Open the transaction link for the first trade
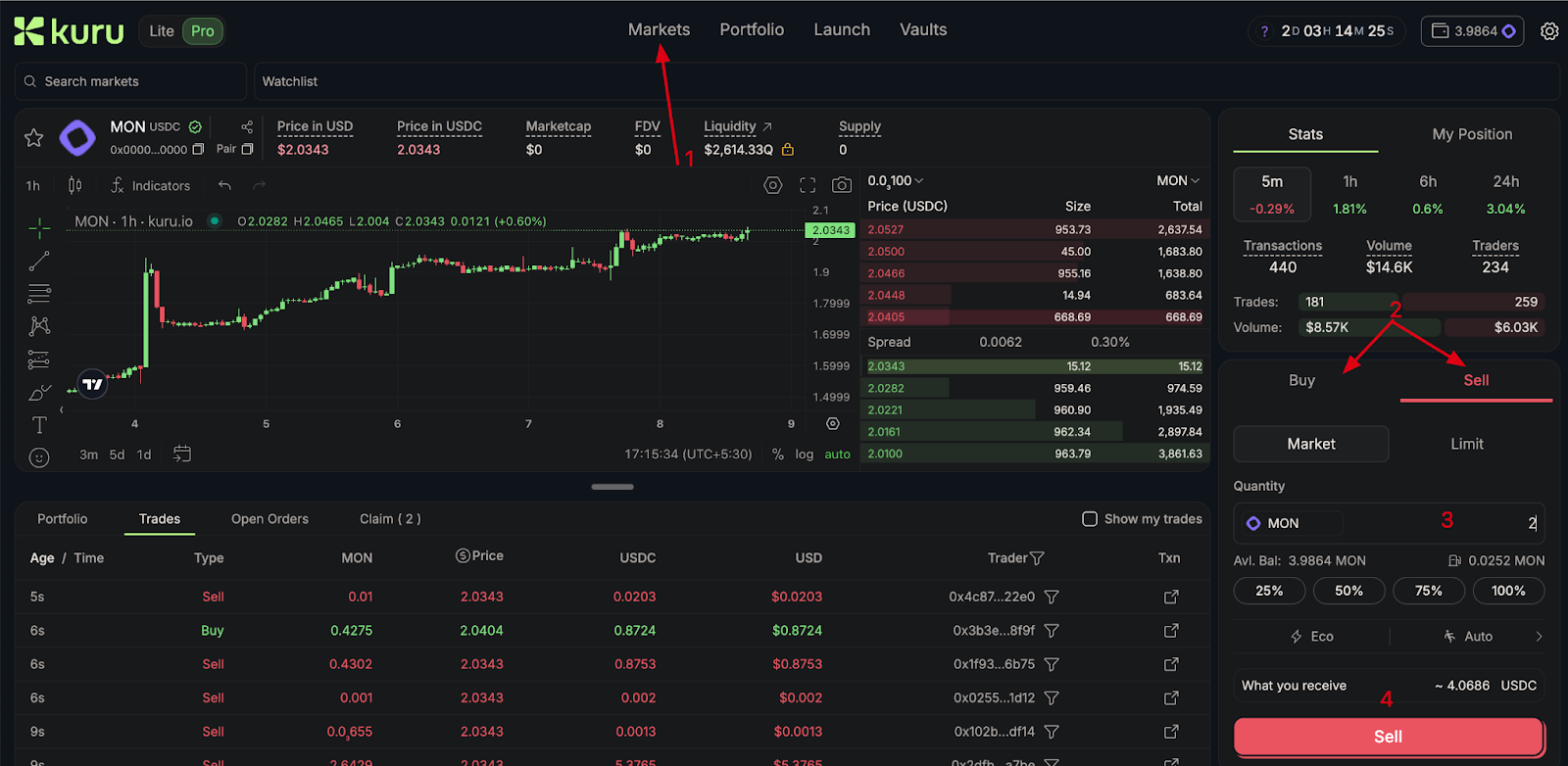Viewport: 1568px width, 766px height. (1171, 597)
